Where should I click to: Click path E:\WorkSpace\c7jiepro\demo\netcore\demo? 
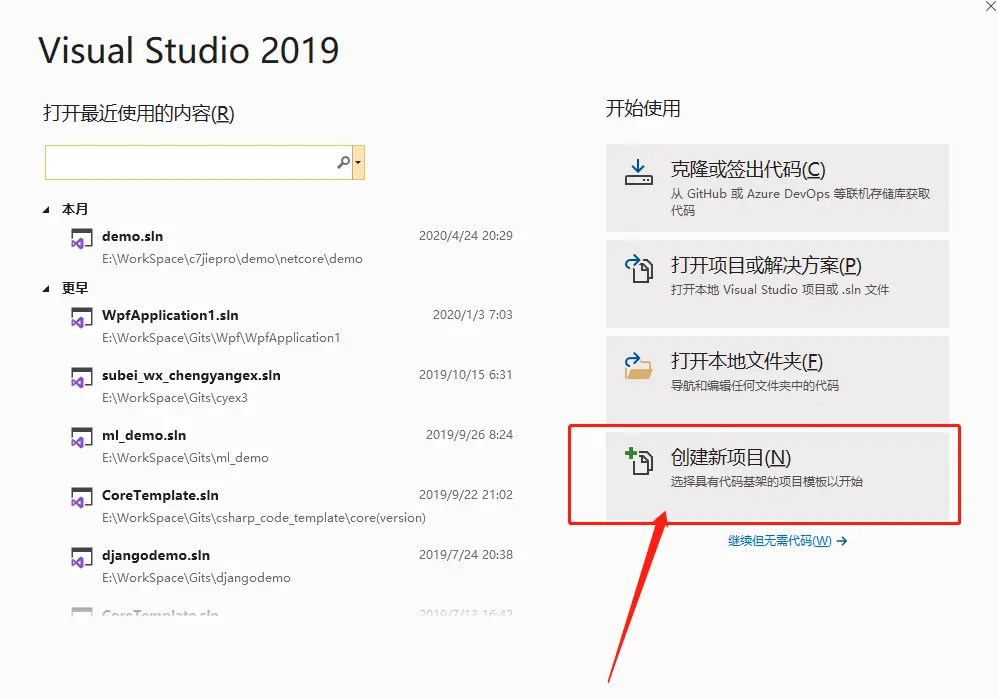232,260
